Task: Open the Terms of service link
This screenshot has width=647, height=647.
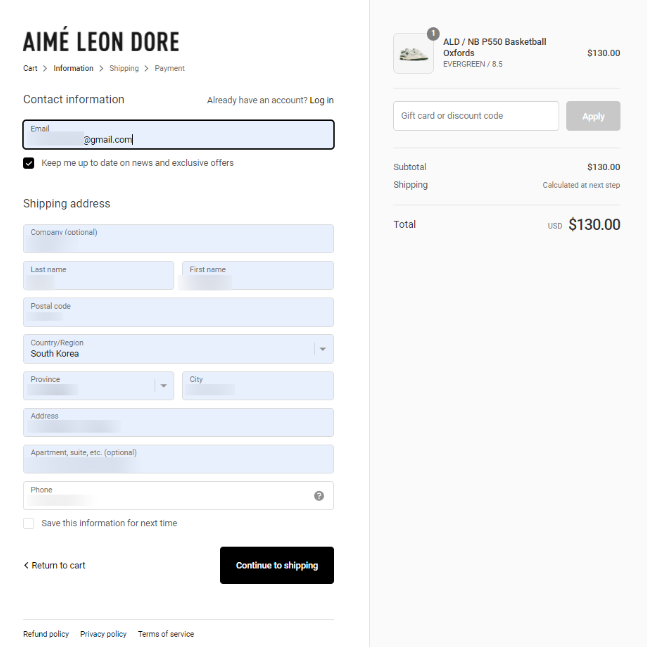Action: tap(166, 634)
